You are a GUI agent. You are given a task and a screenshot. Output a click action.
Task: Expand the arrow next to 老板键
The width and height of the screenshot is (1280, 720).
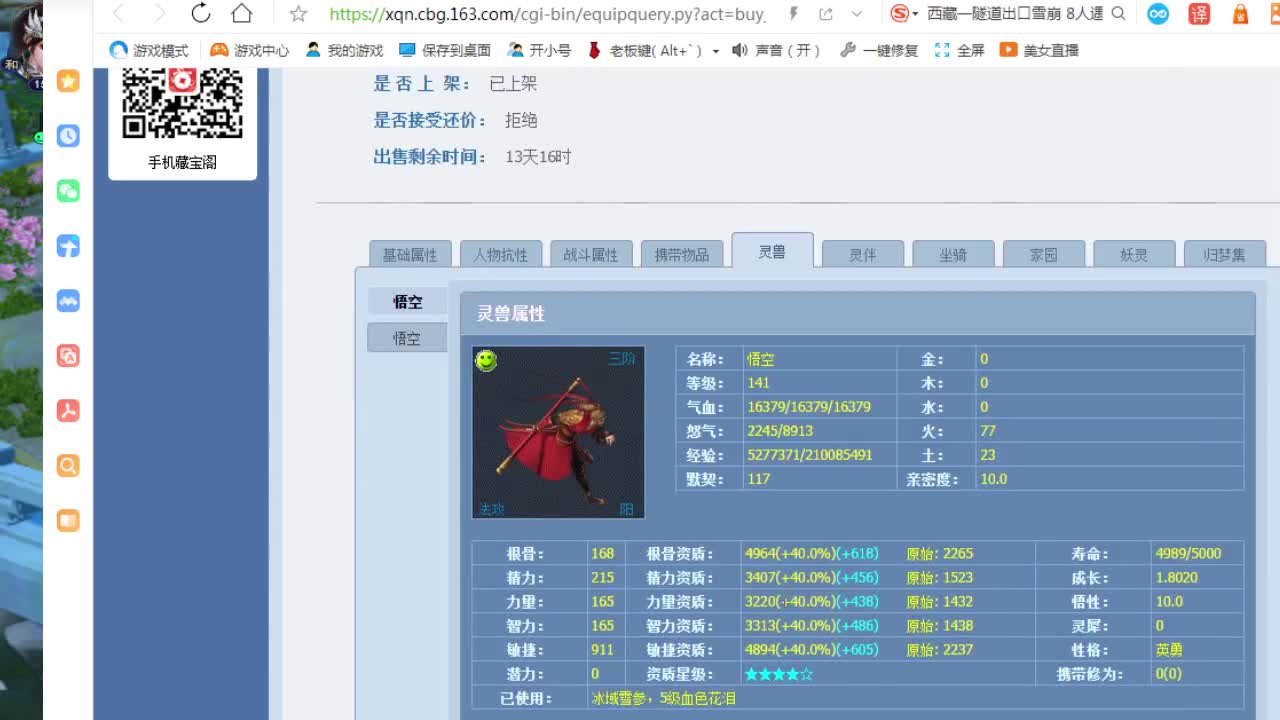tap(716, 51)
